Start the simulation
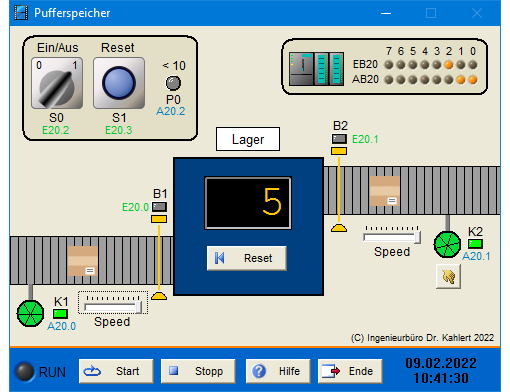 pyautogui.click(x=116, y=371)
